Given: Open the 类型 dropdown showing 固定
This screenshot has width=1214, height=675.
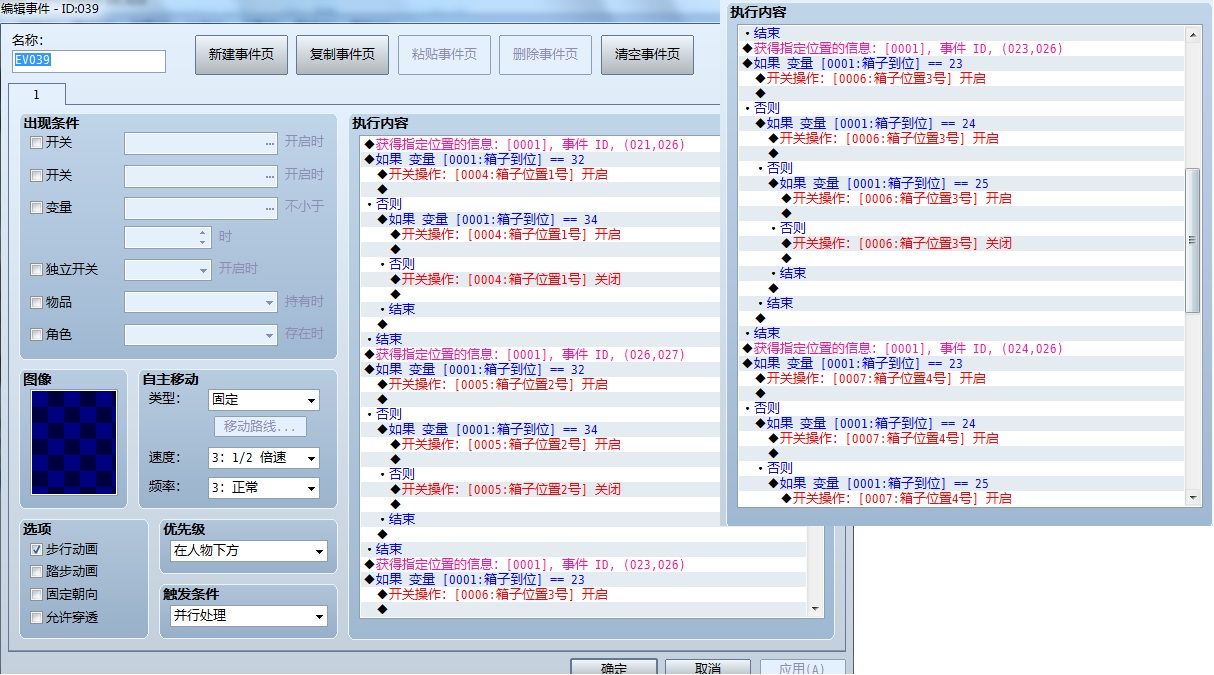Looking at the screenshot, I should click(x=263, y=400).
